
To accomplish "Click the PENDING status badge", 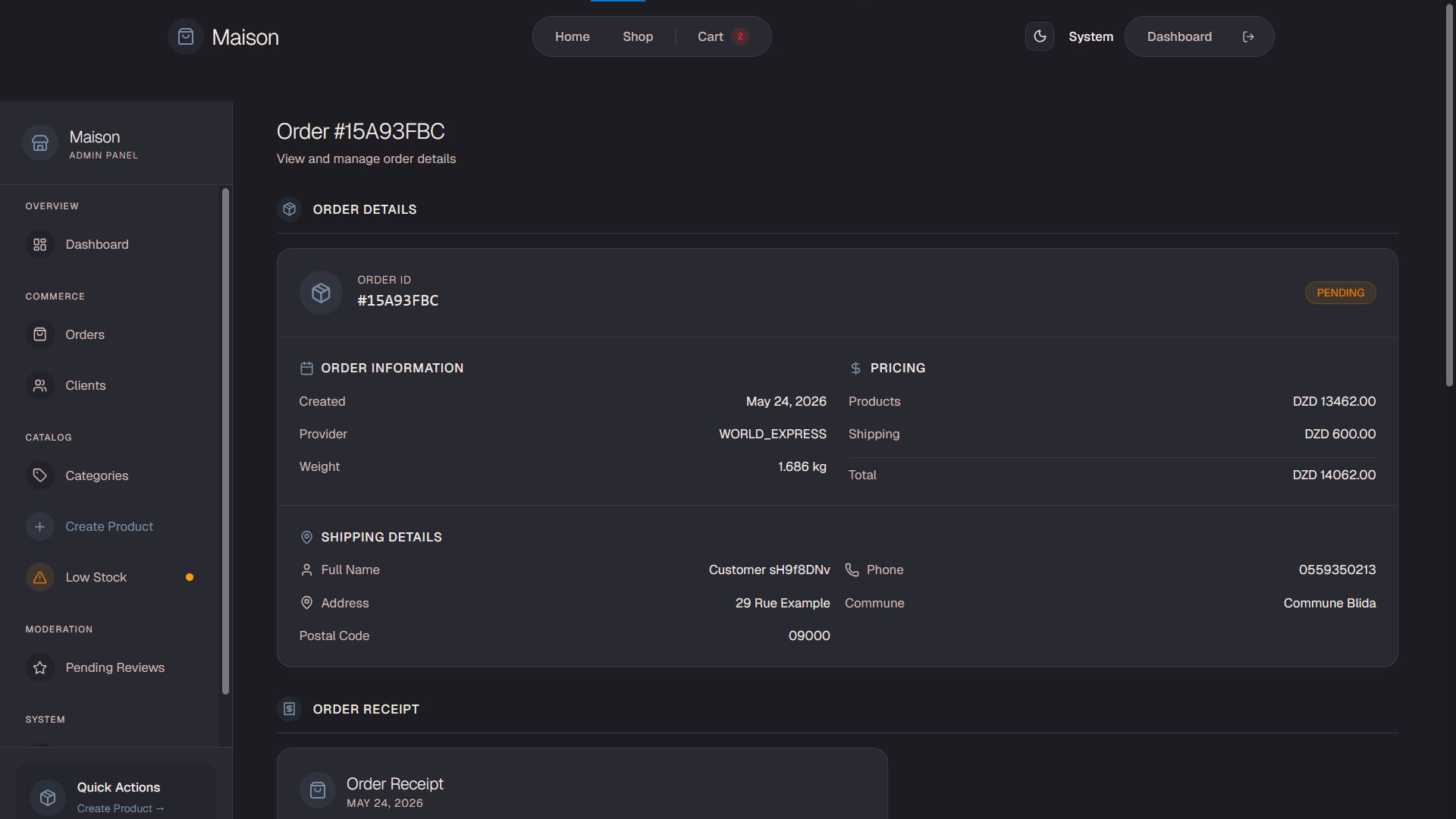I will tap(1340, 293).
